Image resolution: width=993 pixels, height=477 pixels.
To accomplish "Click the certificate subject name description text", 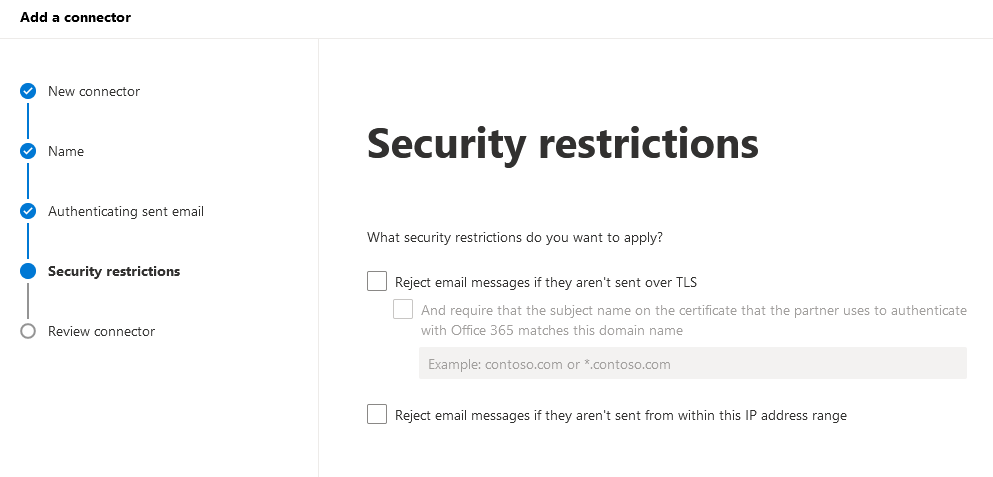I will coord(693,320).
